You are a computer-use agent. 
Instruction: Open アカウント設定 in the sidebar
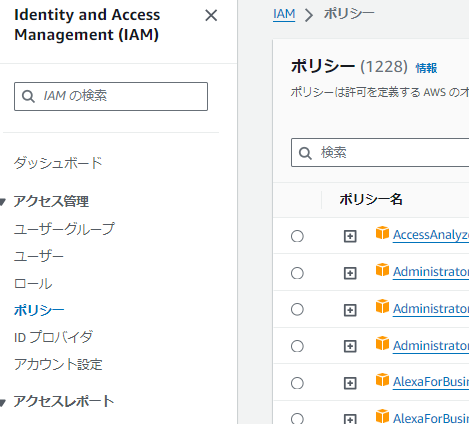point(58,364)
